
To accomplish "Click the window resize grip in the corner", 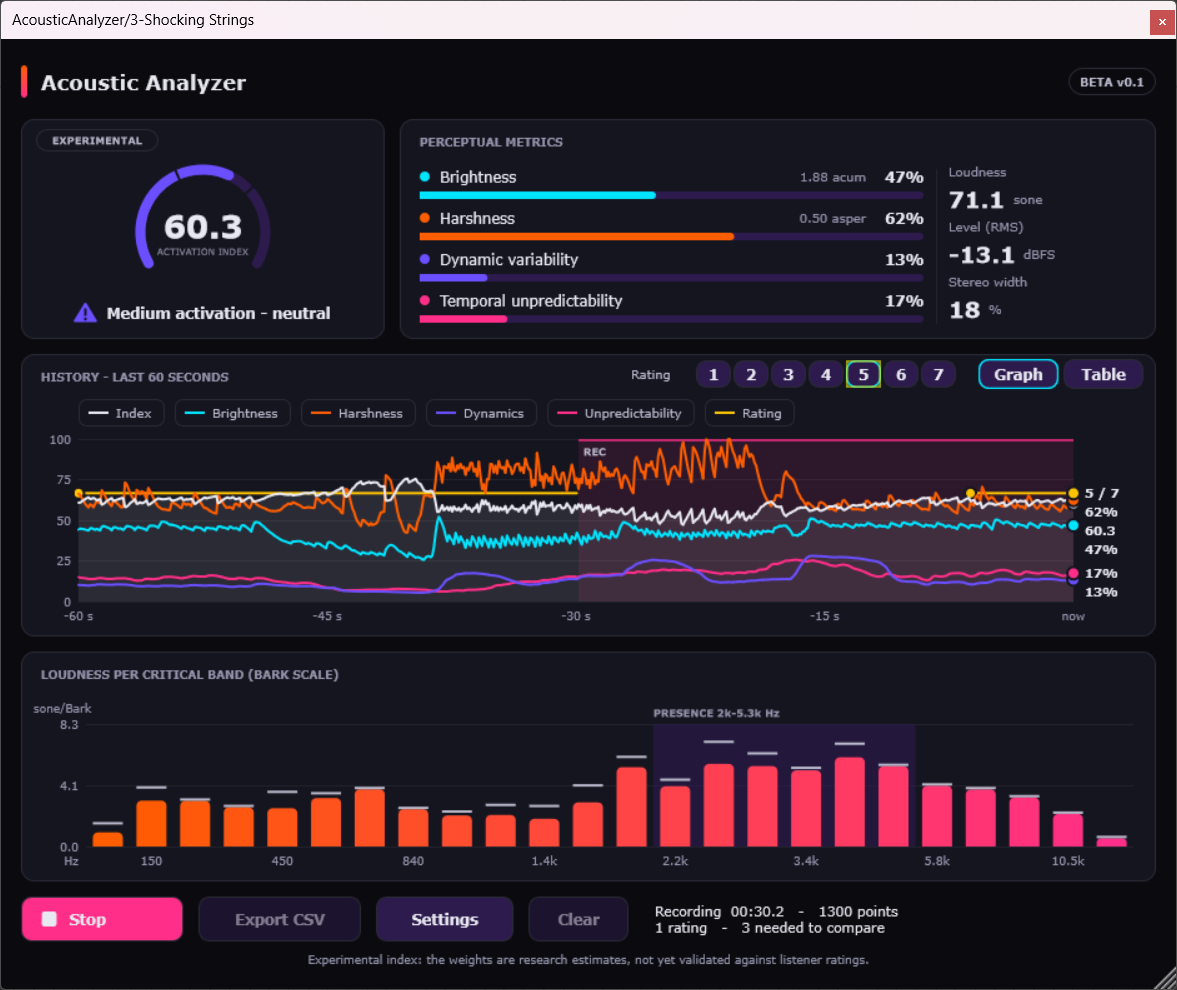I will pos(1166,979).
